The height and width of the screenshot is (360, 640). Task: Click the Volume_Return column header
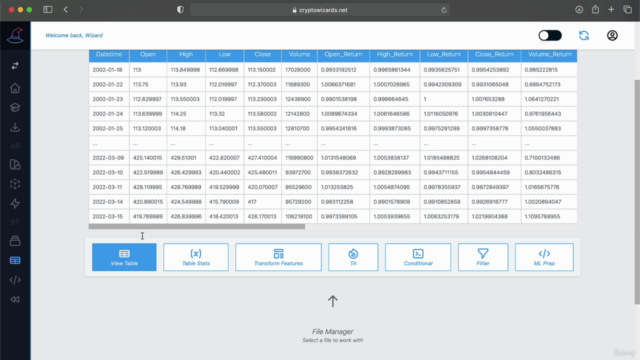(549, 55)
